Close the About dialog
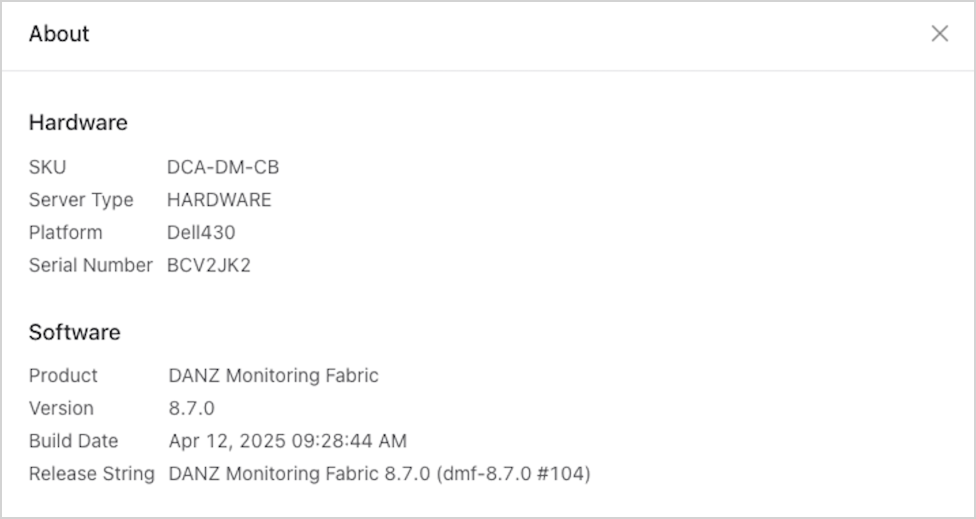Screen dimensions: 976x519 coord(939,34)
